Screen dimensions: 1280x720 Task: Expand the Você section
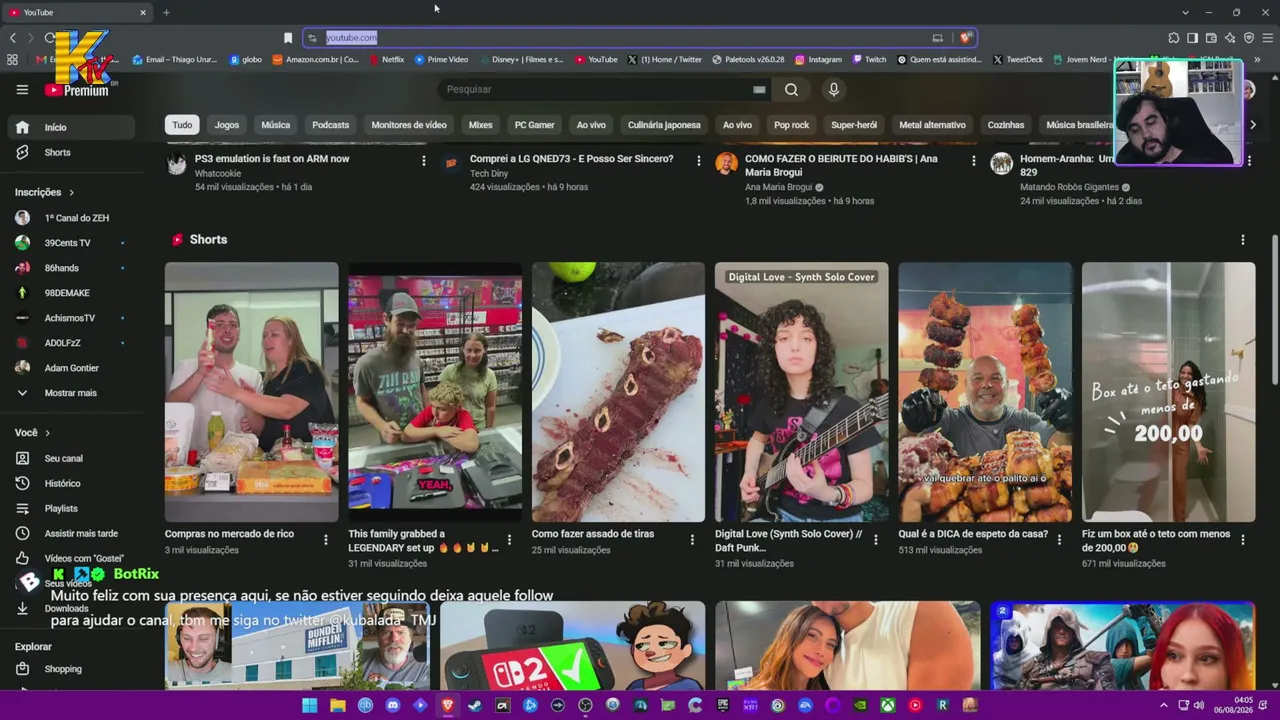[33, 433]
